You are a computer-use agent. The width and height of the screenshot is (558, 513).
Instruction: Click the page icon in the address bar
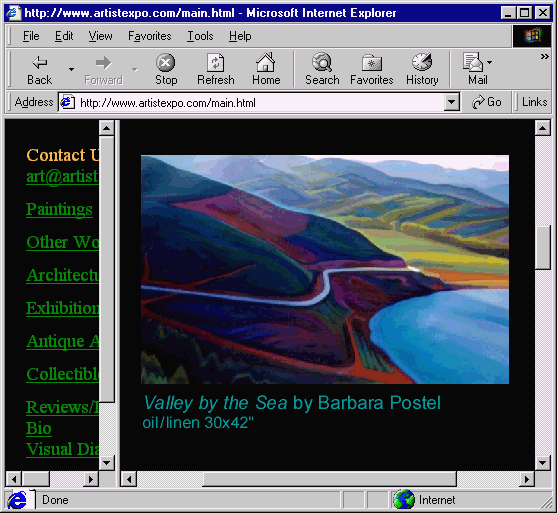[x=68, y=102]
